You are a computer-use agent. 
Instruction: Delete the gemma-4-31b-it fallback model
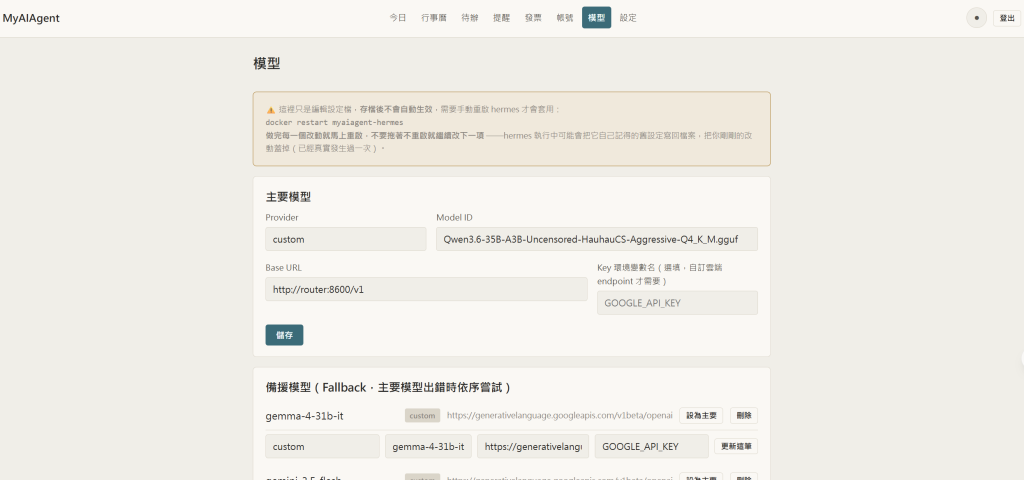click(x=744, y=415)
